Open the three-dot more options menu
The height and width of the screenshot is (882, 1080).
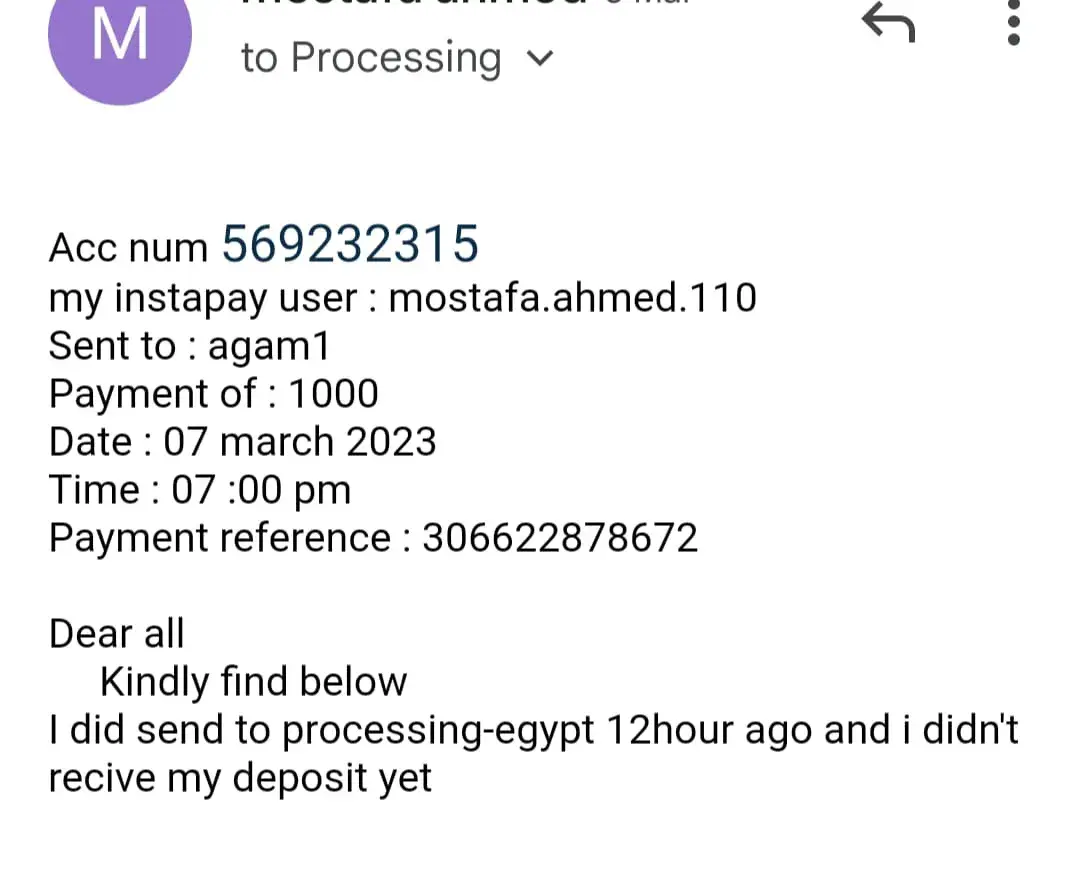(x=1013, y=24)
